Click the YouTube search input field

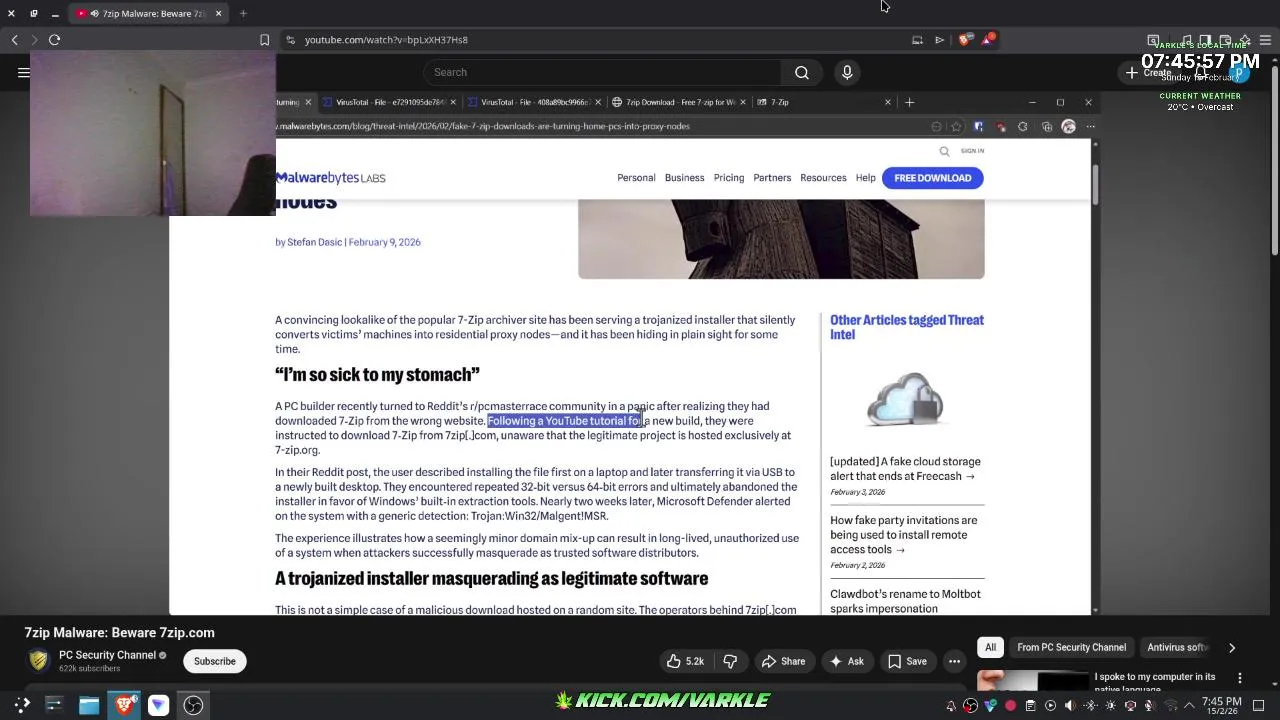[602, 72]
